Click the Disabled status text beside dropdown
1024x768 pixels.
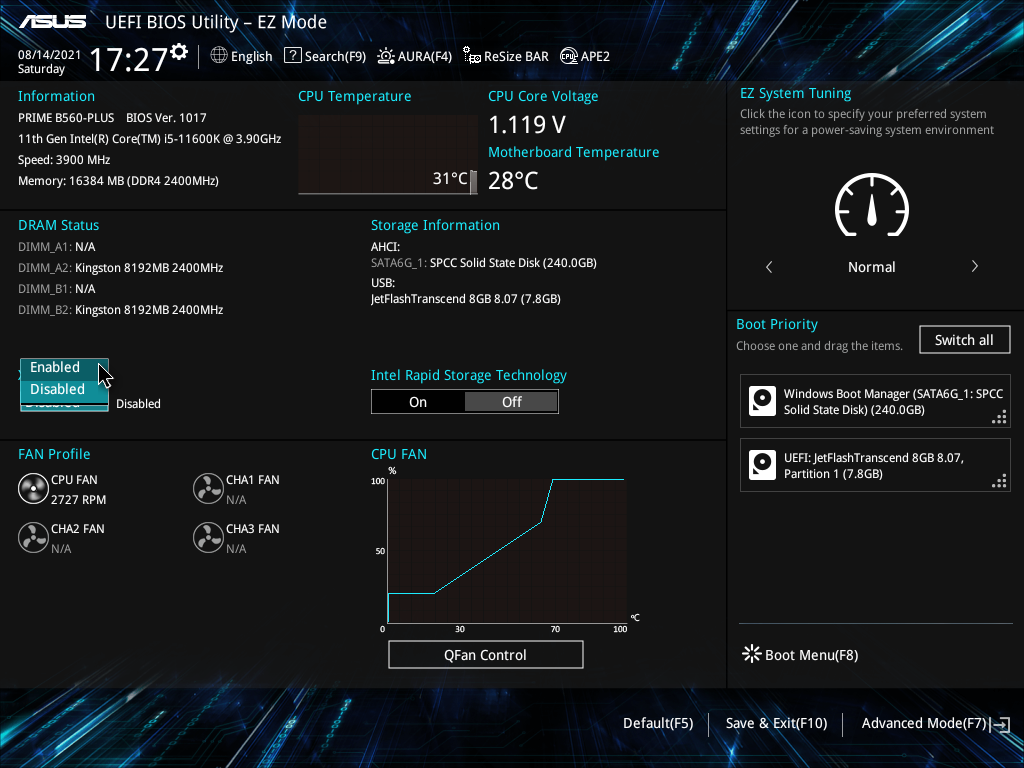pos(138,404)
